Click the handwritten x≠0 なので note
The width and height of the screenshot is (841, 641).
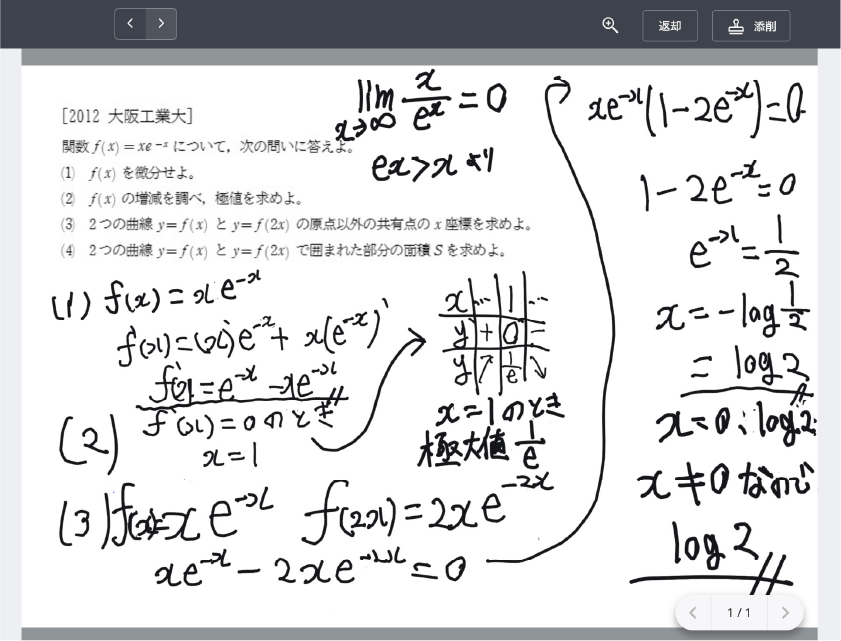725,482
